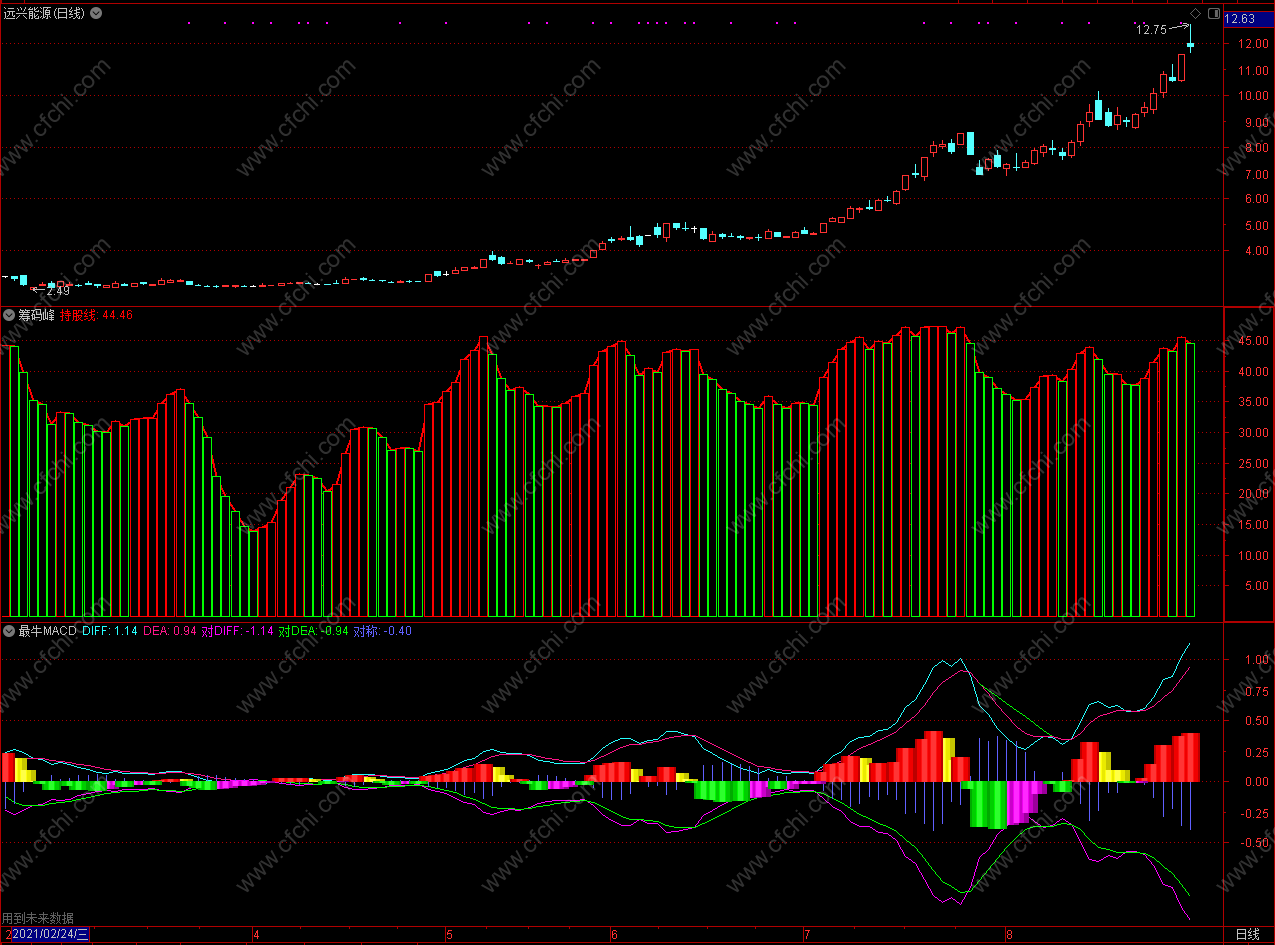The width and height of the screenshot is (1275, 945).
Task: Click month 6 marker on time axis
Action: pyautogui.click(x=614, y=935)
